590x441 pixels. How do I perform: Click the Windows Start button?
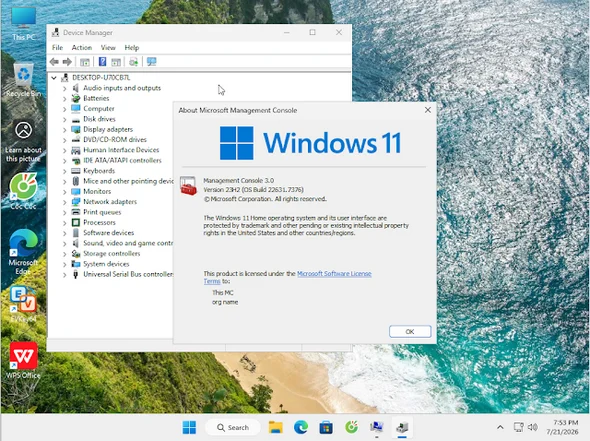coord(189,427)
